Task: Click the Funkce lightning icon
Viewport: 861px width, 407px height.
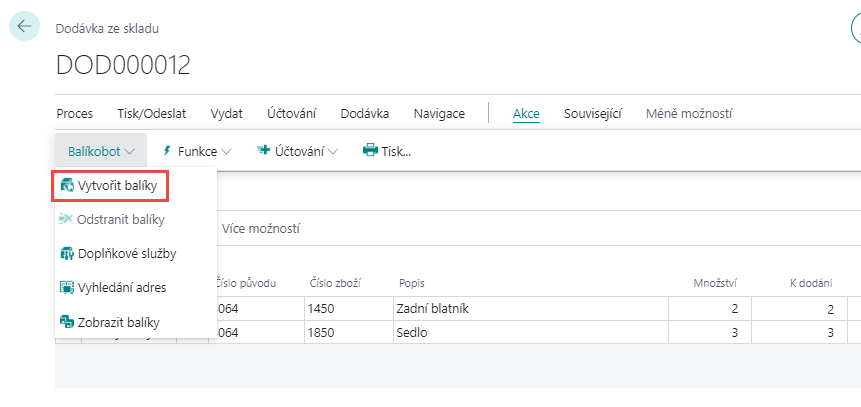Action: tap(166, 151)
